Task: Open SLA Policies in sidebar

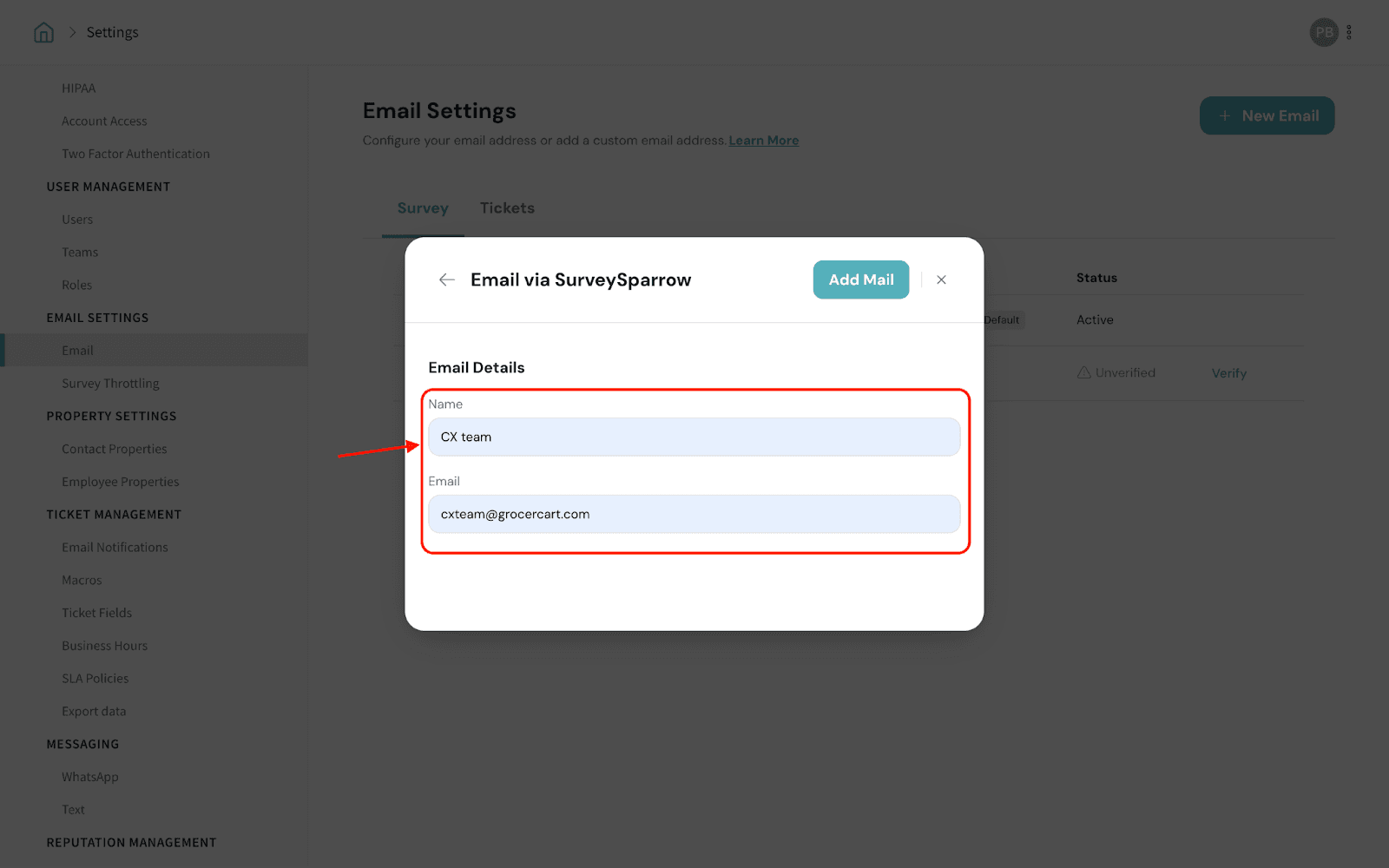Action: 95,679
